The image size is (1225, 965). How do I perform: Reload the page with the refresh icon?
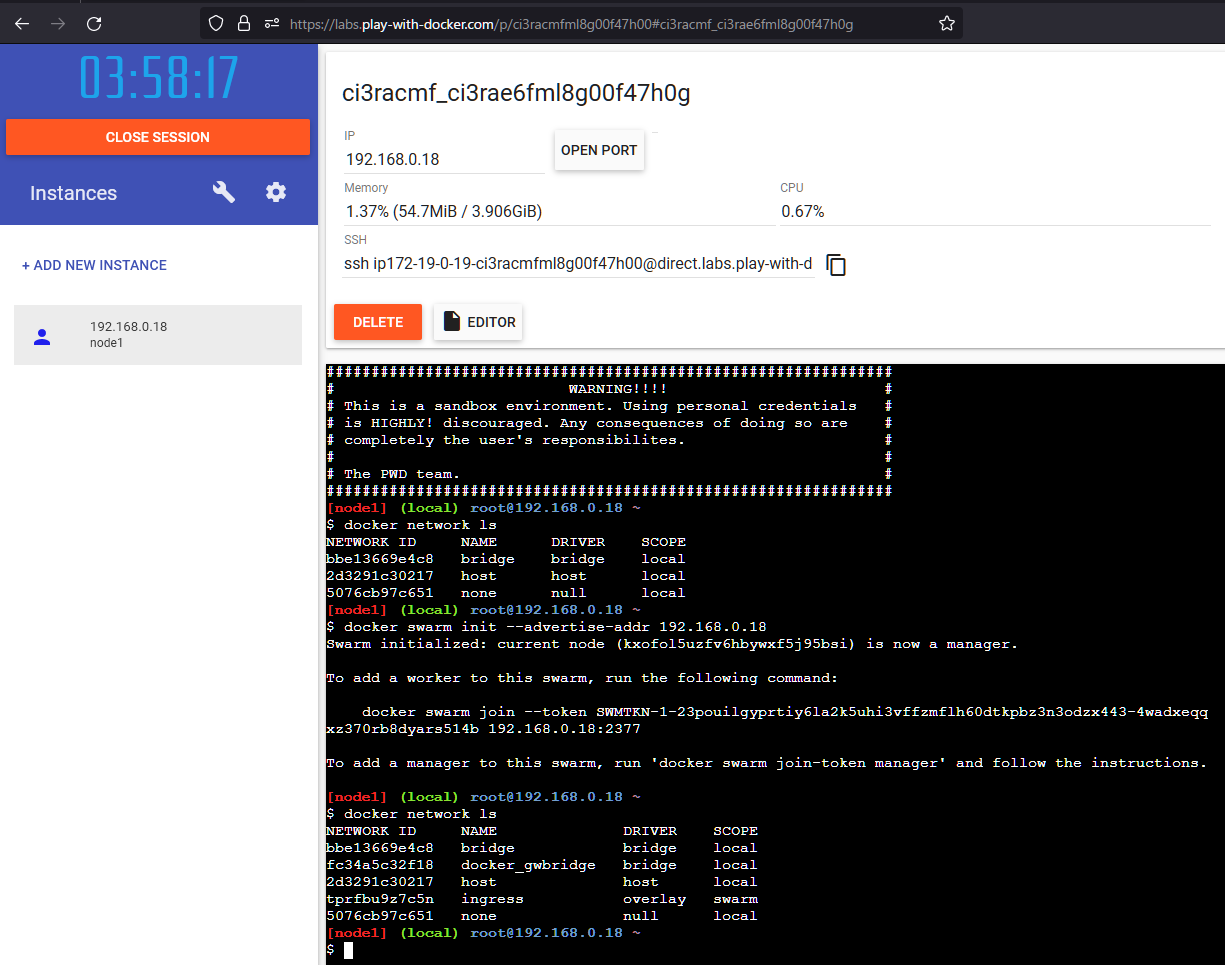point(94,23)
